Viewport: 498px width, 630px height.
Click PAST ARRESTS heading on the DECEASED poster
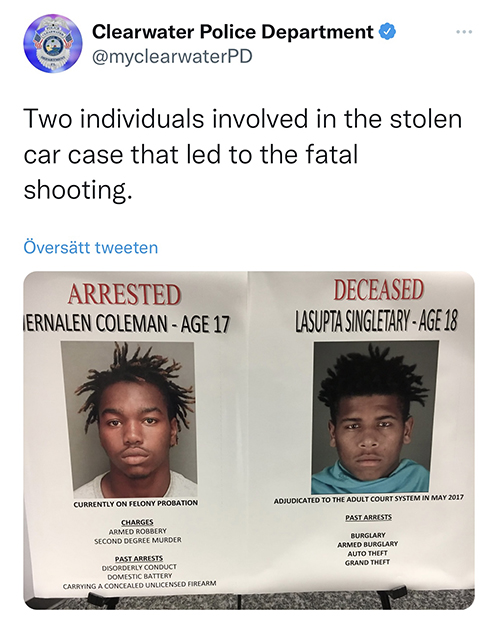(x=369, y=517)
